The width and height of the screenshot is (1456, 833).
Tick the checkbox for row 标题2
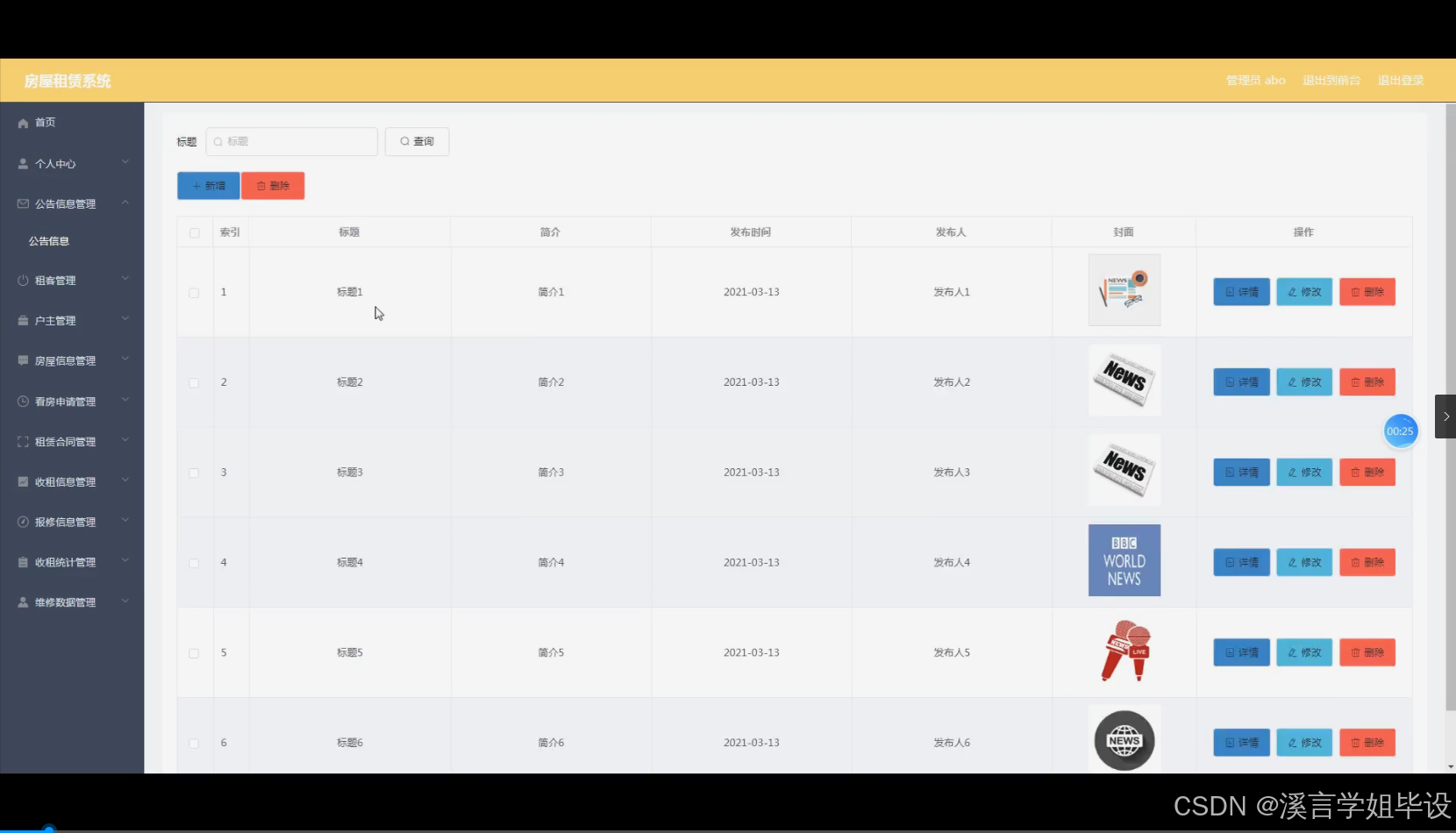coord(194,383)
